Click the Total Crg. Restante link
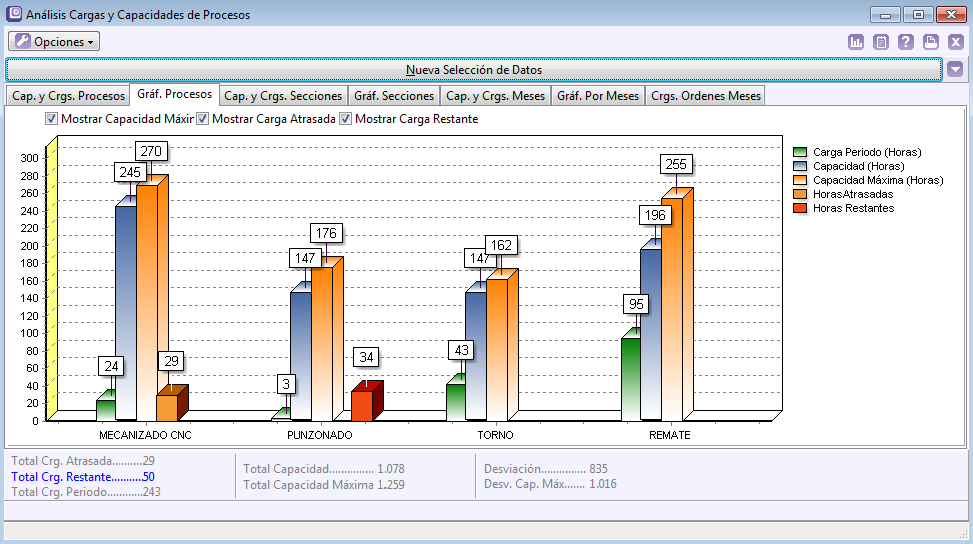 pyautogui.click(x=82, y=477)
